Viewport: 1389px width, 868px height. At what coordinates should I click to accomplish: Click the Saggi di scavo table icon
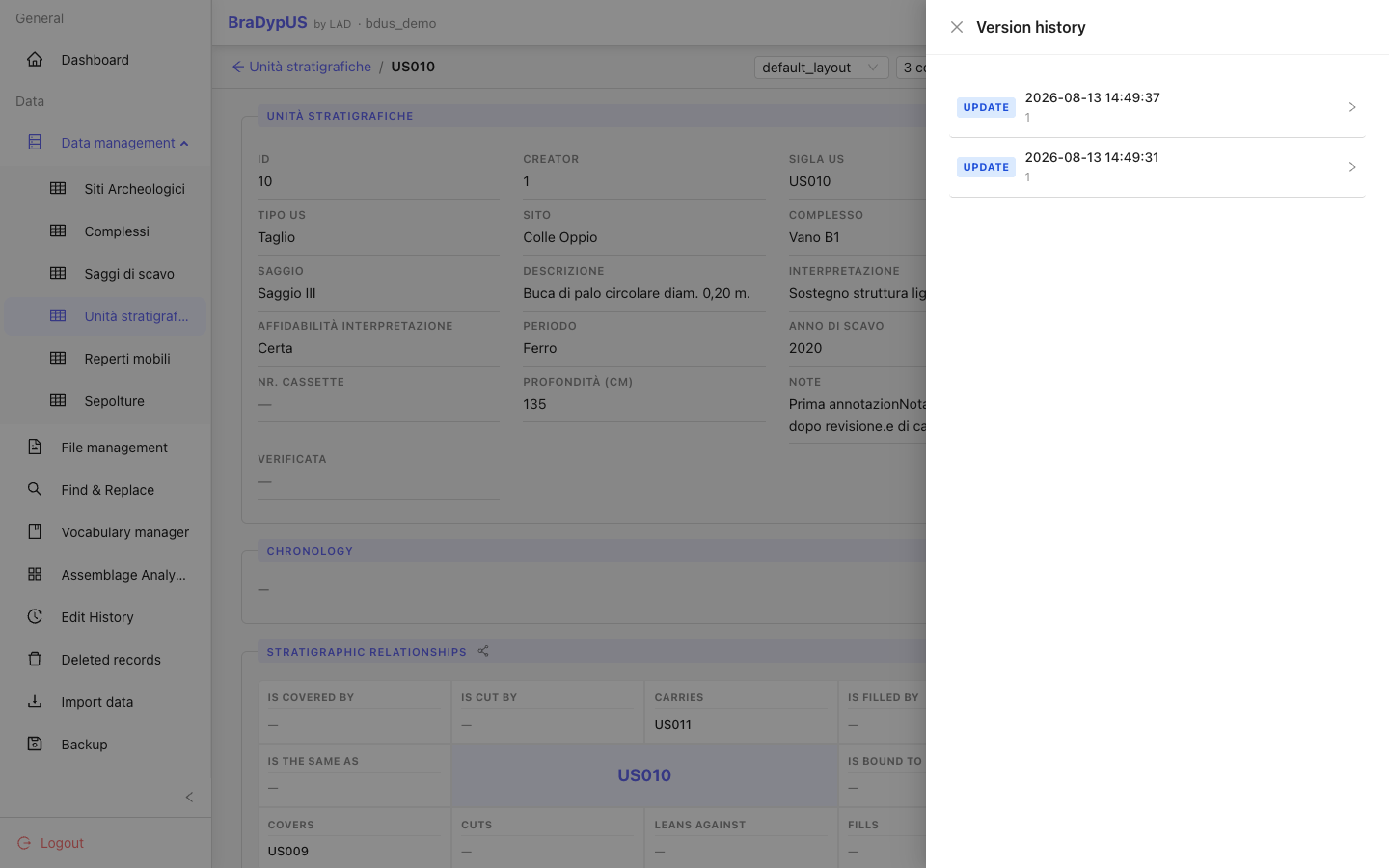58,274
